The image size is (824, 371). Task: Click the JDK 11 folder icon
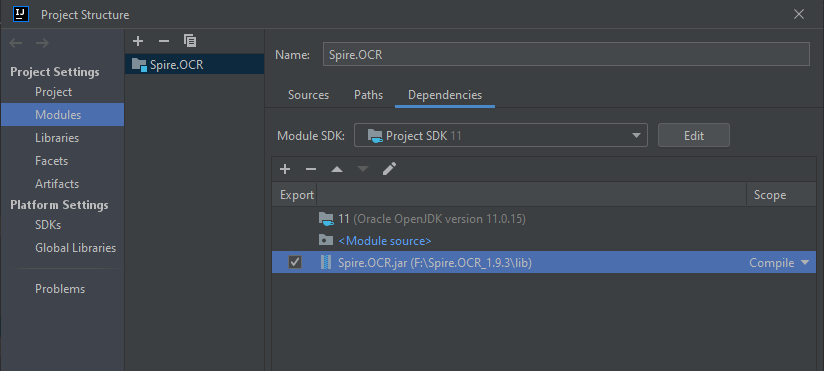click(x=326, y=219)
